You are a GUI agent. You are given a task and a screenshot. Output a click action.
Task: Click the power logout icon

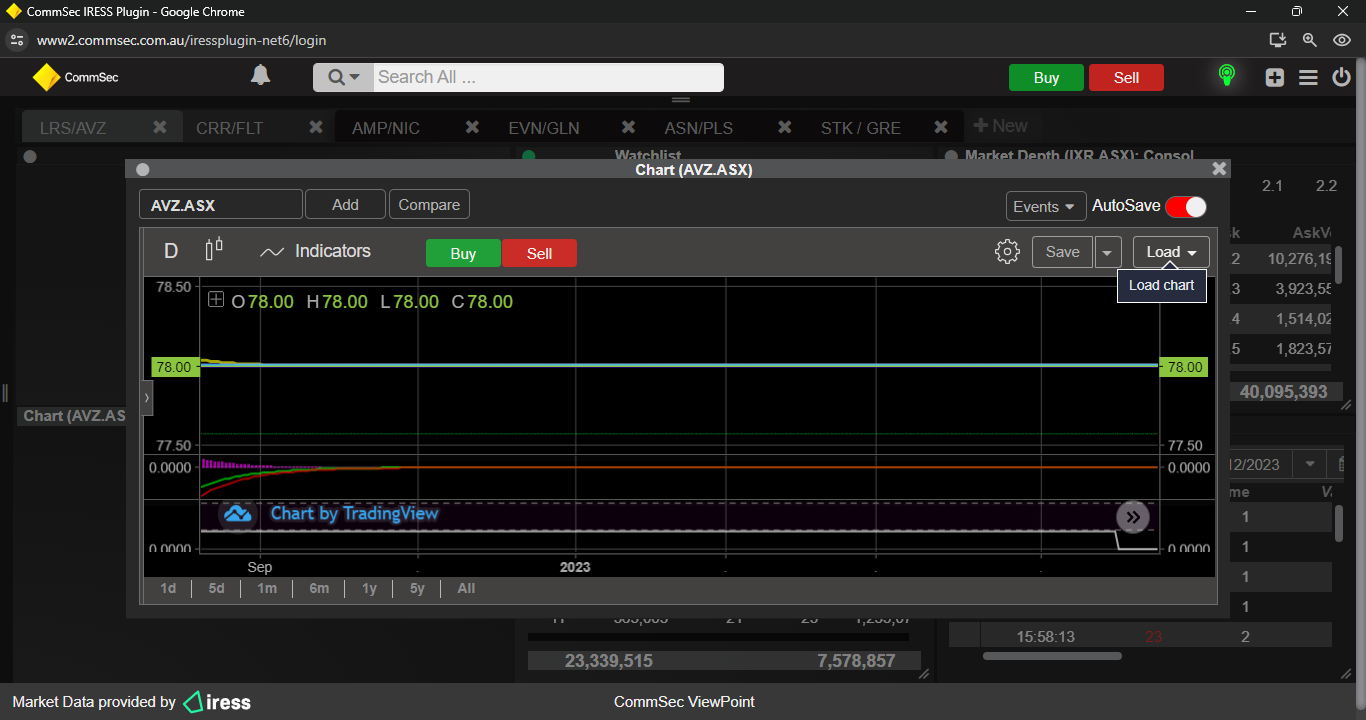(x=1342, y=77)
